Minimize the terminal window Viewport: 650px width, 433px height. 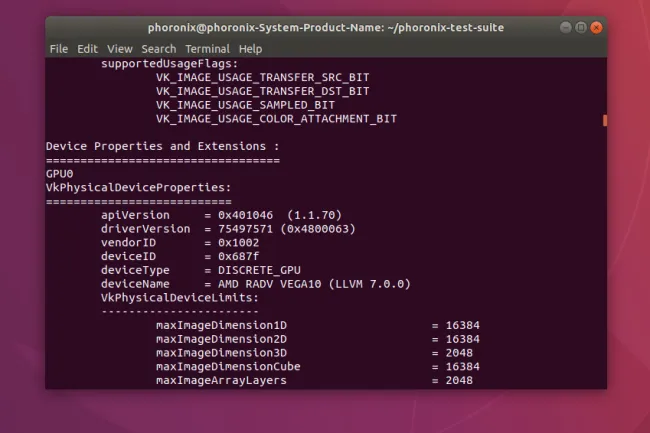coord(565,27)
